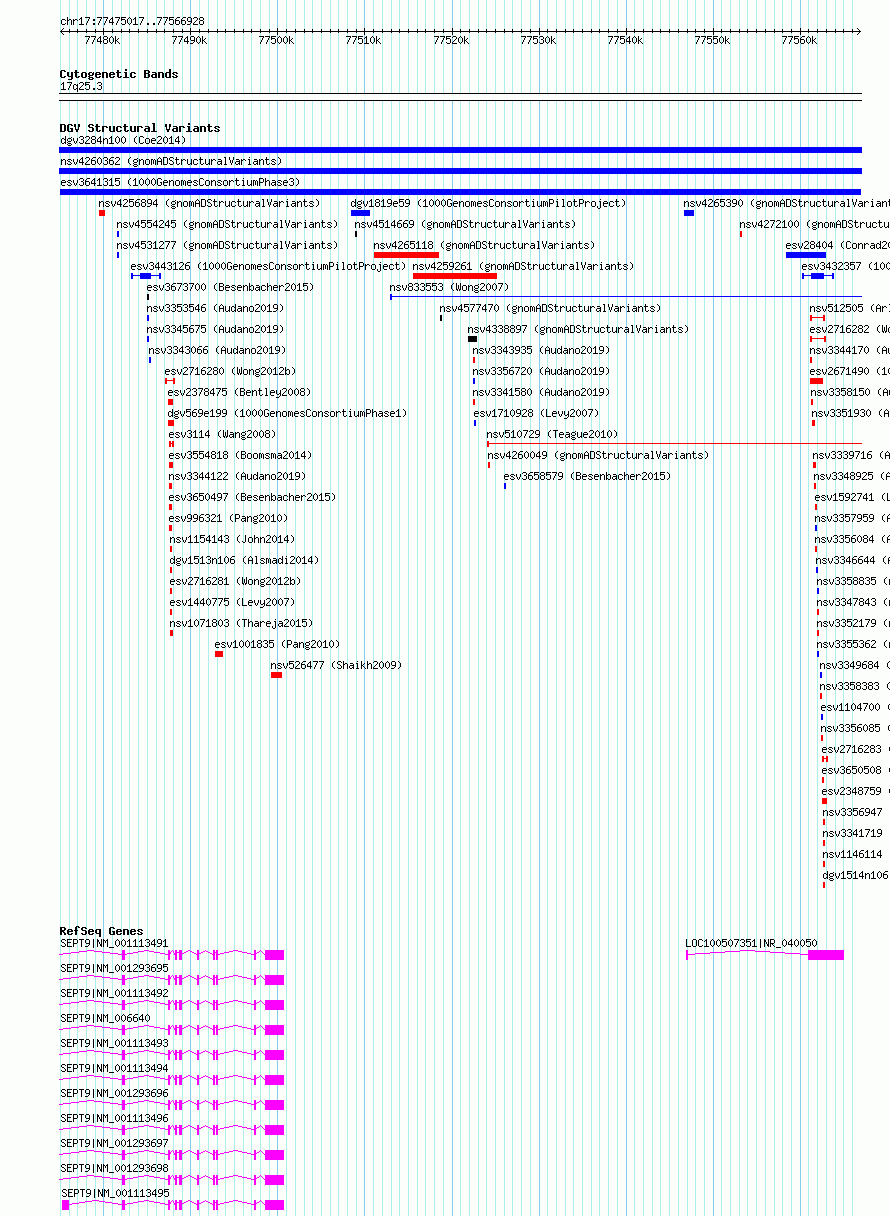Select esv3554818 (Boomsma2014) label

click(240, 455)
